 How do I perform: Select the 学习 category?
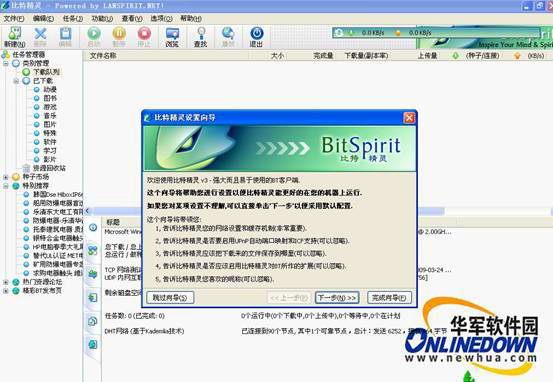pos(50,151)
